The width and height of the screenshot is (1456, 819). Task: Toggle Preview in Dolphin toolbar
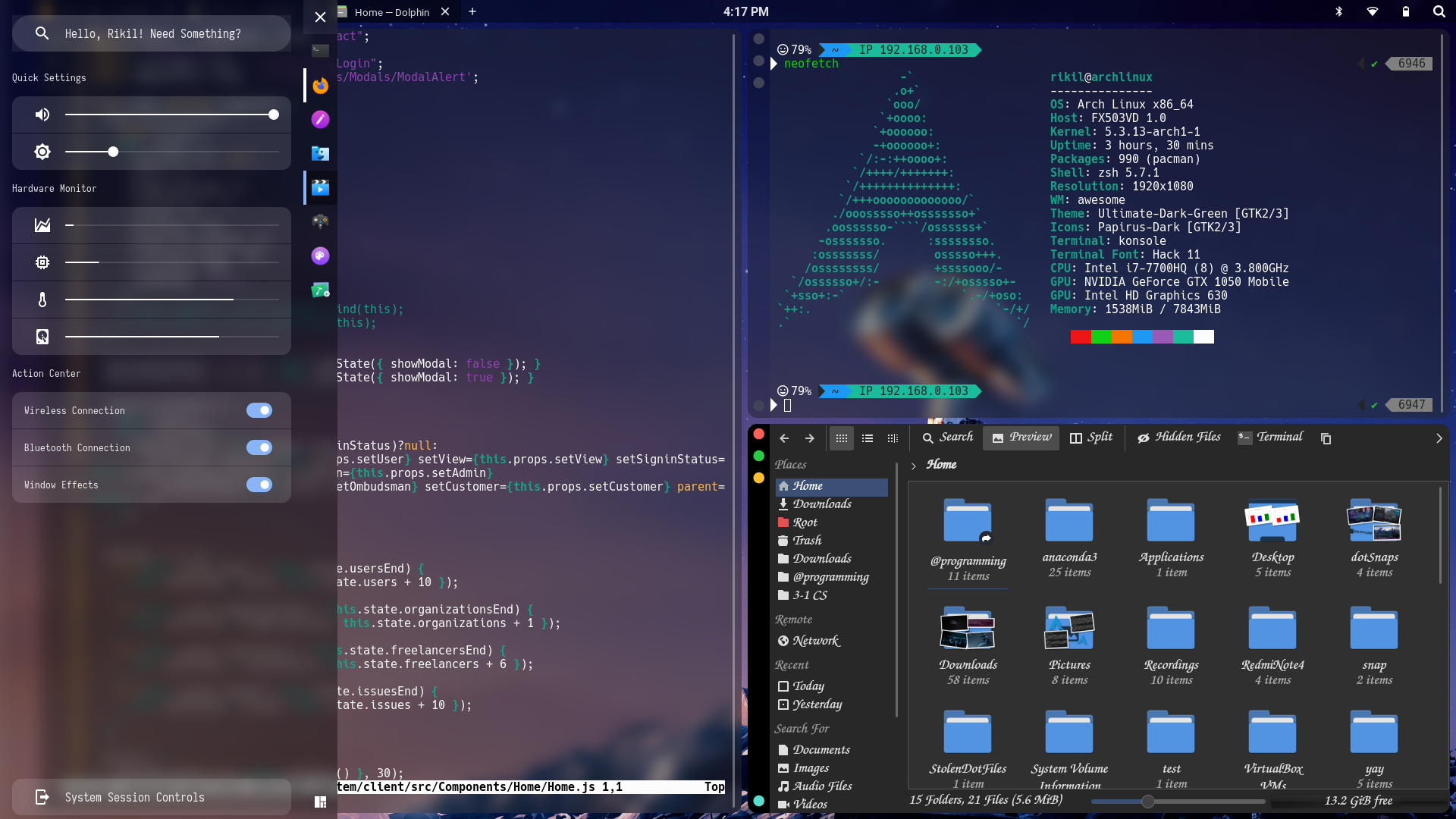[x=1021, y=438]
